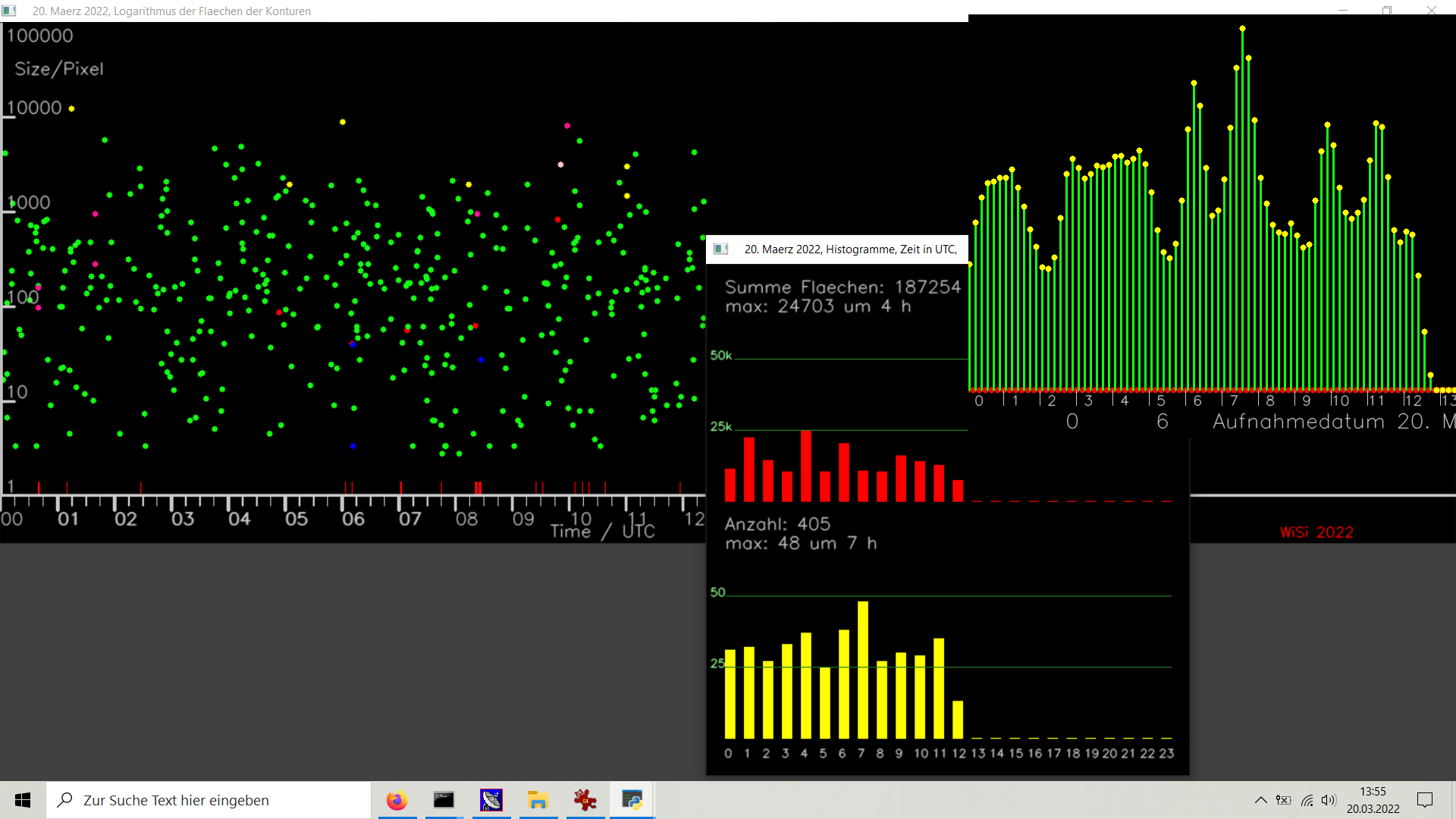
Task: Click the red 'WiSi 2022' text
Action: point(1316,532)
